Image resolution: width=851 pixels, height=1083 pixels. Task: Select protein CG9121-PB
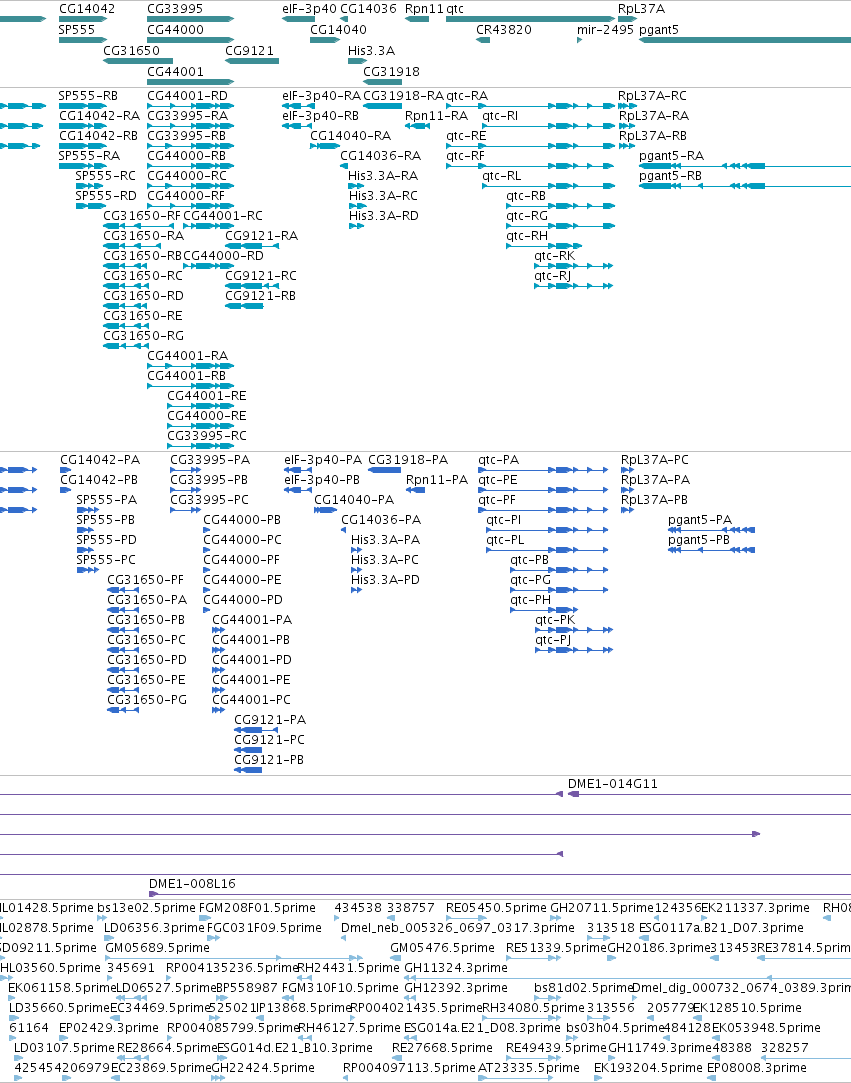pyautogui.click(x=269, y=760)
